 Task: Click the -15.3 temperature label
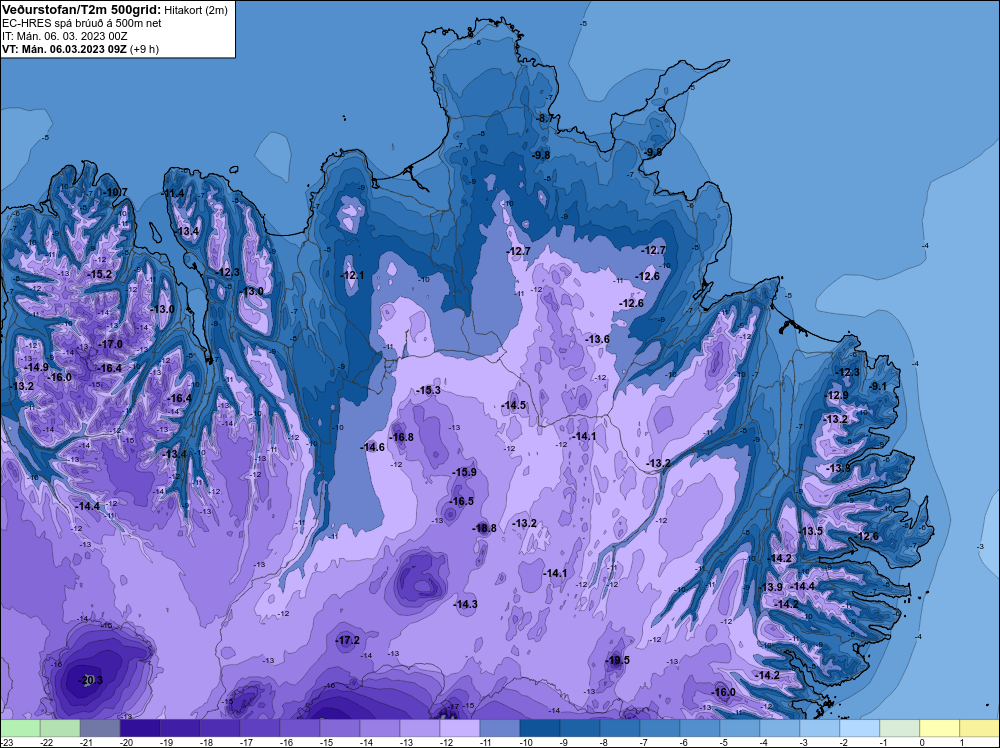(x=428, y=390)
